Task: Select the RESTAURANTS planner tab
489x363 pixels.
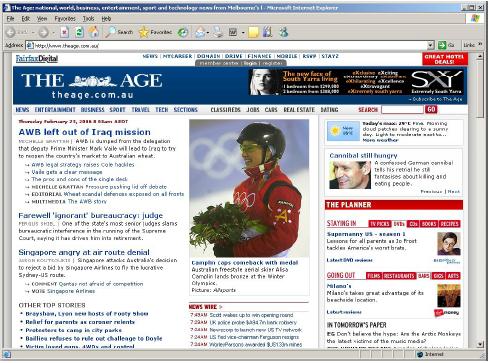Action: point(399,276)
